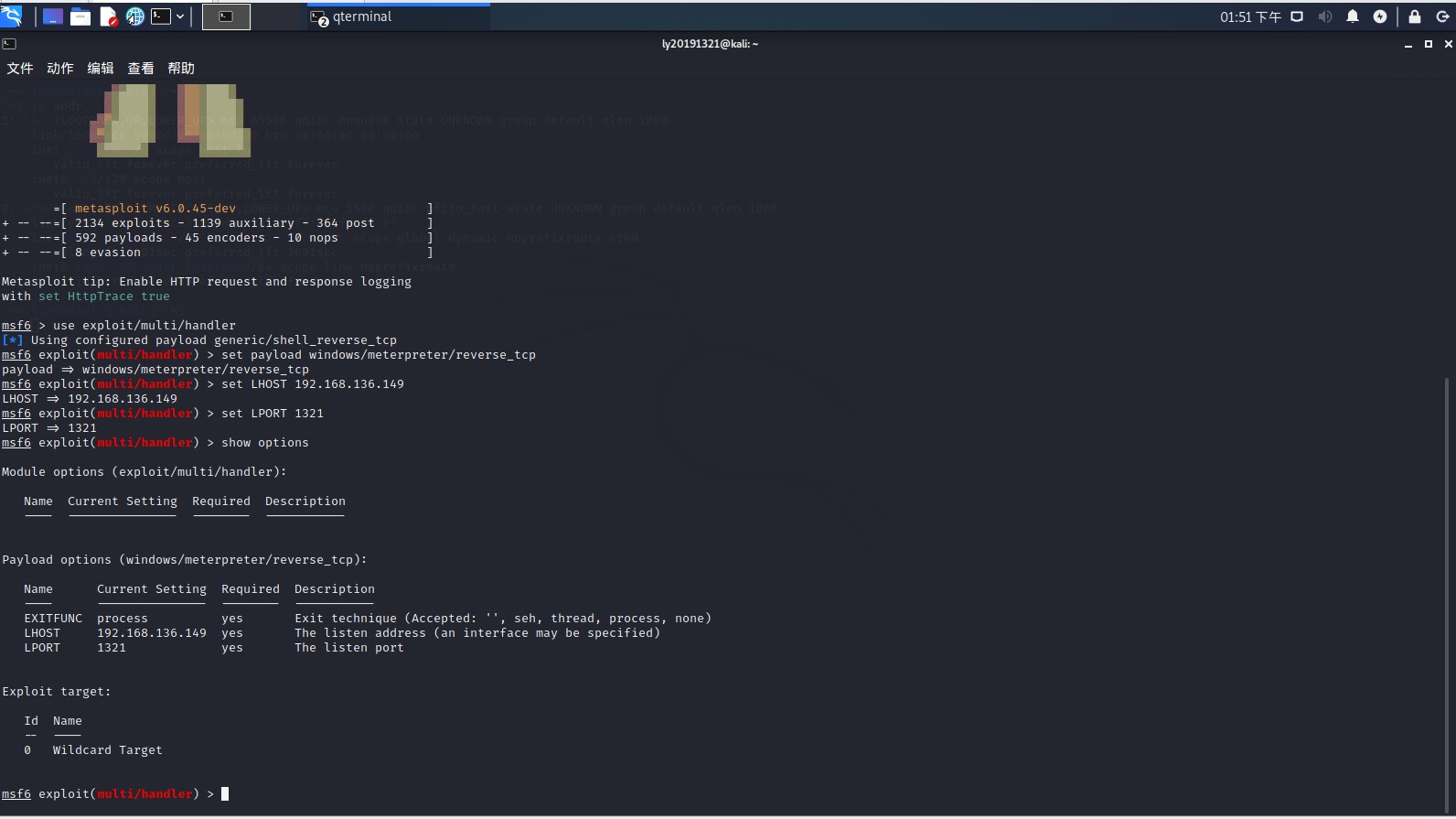Click the 'Payload options' heading line
The width and height of the screenshot is (1456, 819).
185,560
